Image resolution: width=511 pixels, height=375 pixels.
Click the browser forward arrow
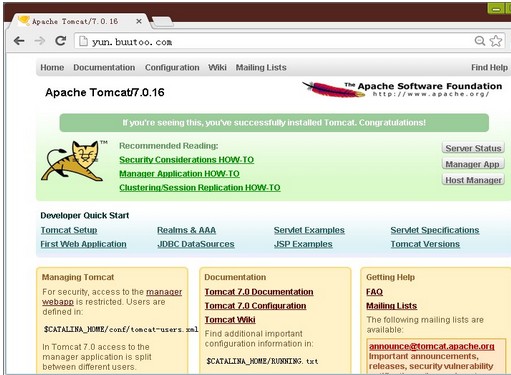40,41
